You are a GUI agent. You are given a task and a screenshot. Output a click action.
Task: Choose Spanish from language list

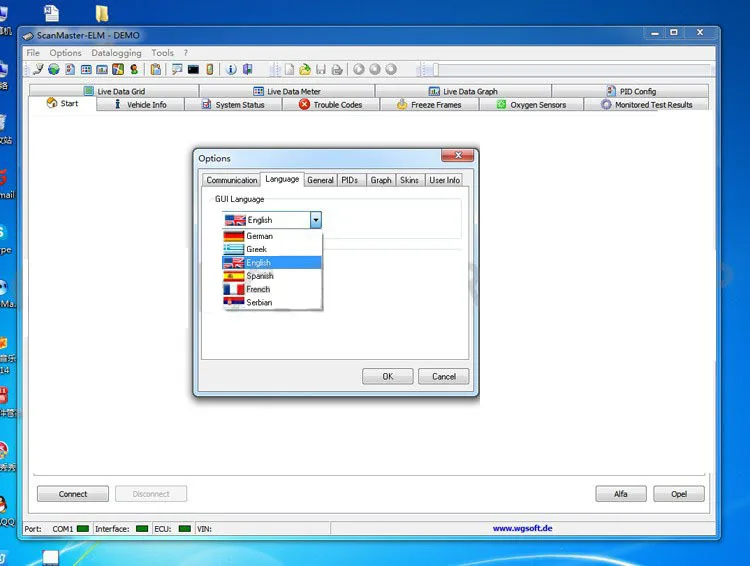(x=272, y=276)
